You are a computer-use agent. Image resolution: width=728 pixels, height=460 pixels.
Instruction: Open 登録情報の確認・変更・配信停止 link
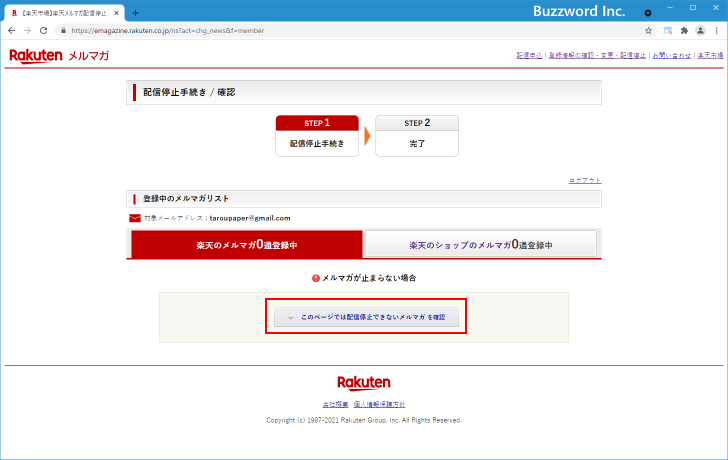tap(597, 55)
